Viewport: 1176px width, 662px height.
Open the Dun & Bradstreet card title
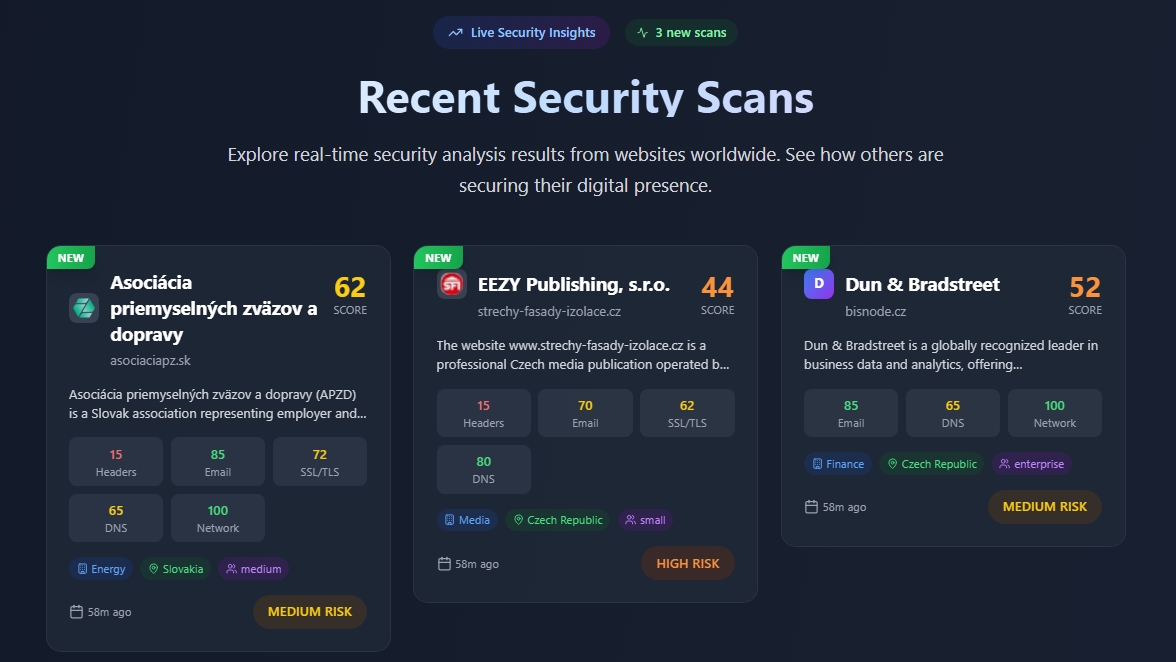click(922, 284)
